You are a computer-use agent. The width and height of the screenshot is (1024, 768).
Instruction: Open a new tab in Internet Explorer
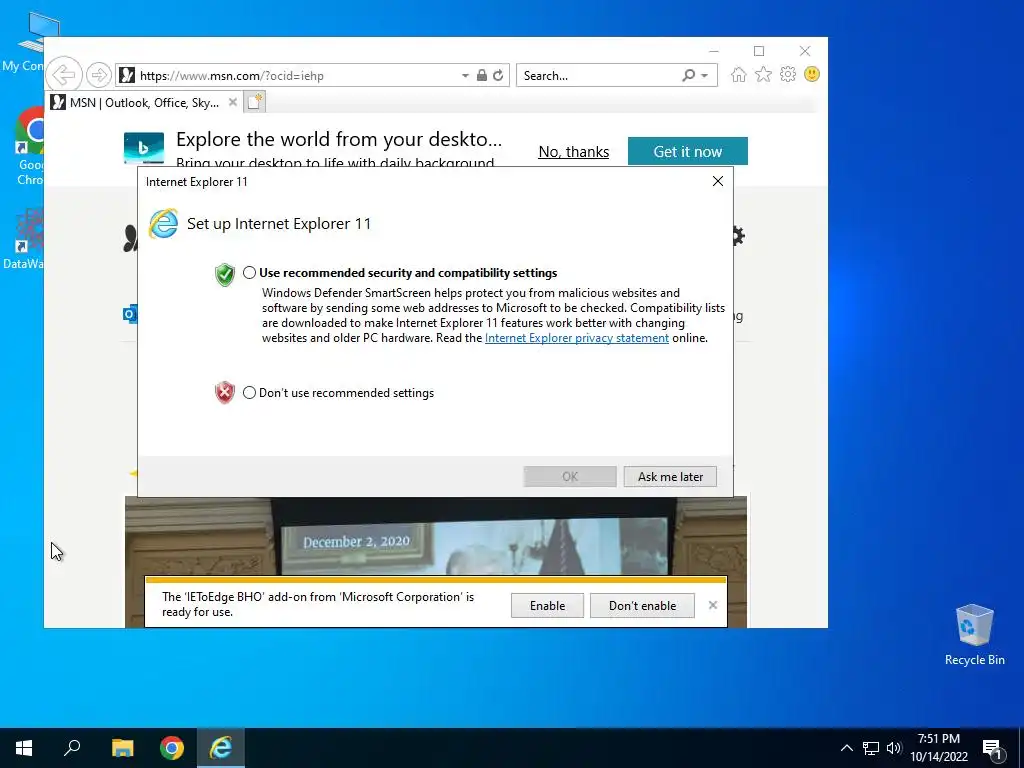point(255,102)
